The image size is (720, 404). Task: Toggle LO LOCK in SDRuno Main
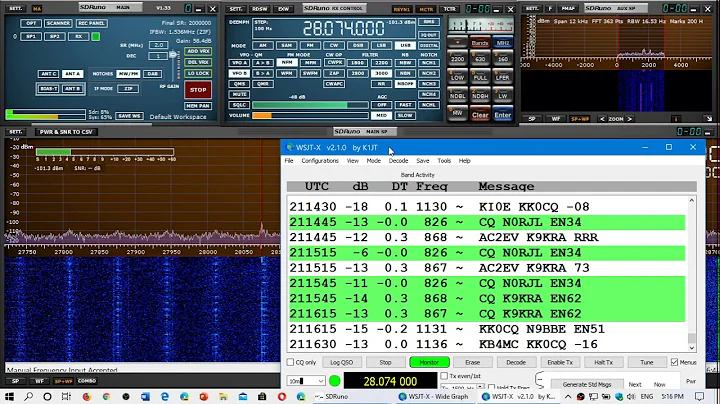[x=198, y=73]
